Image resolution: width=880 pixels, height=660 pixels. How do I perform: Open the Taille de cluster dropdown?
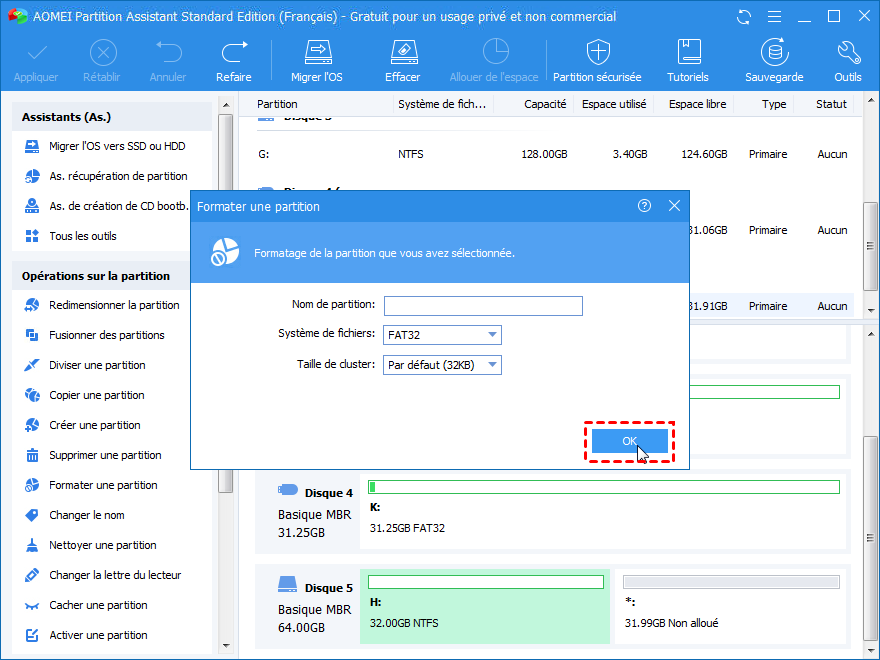pos(442,365)
